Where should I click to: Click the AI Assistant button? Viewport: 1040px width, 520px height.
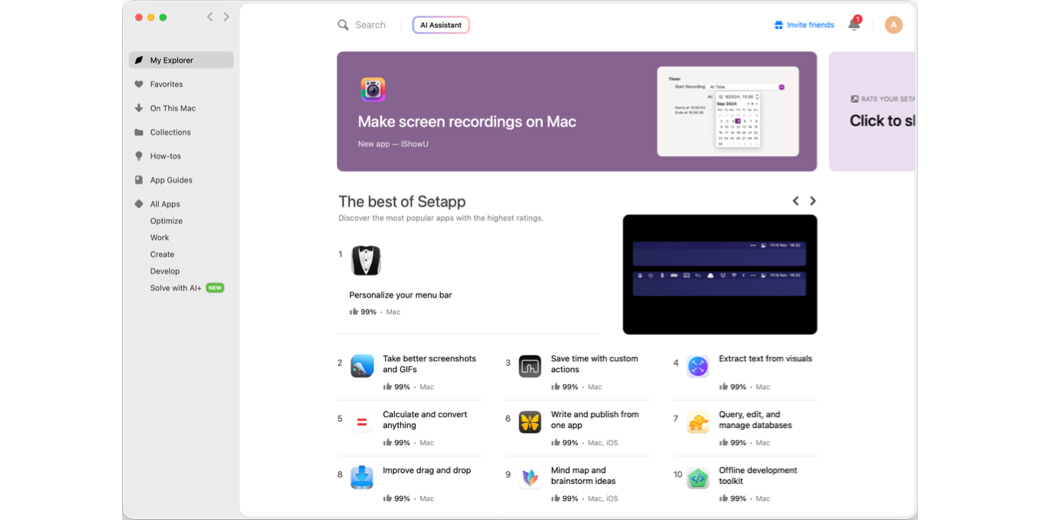pos(441,25)
